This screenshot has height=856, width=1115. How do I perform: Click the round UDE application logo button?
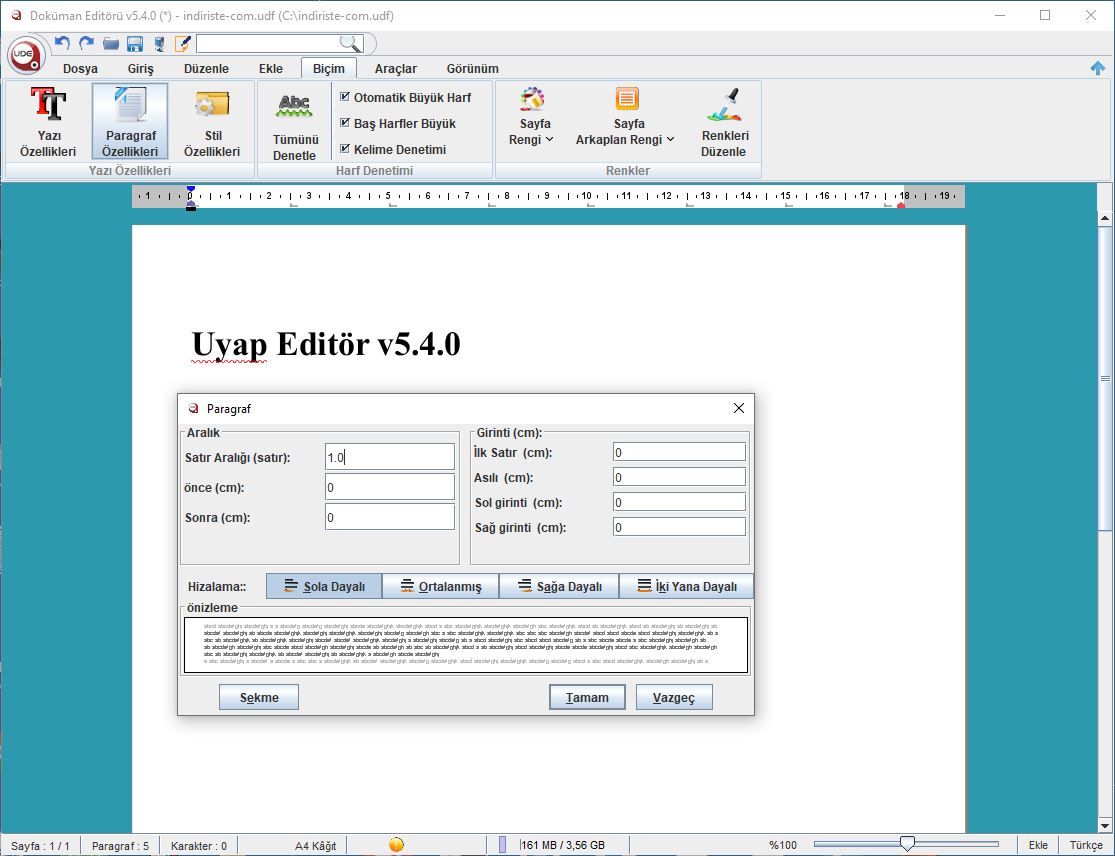click(26, 55)
